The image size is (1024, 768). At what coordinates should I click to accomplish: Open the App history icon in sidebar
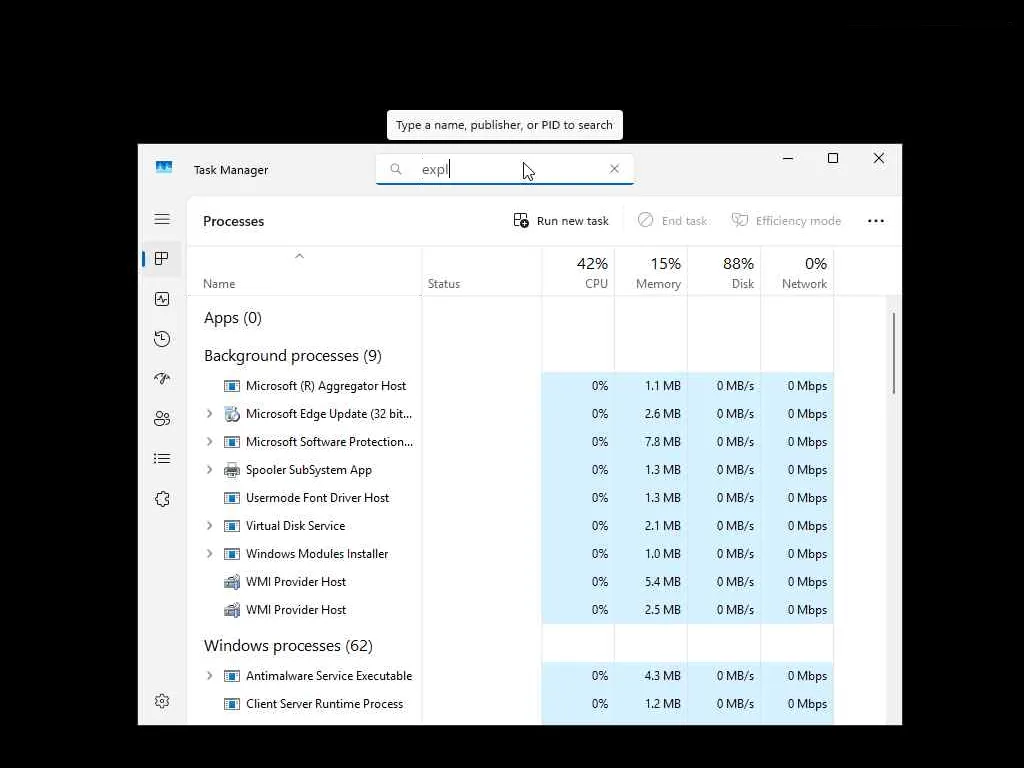pyautogui.click(x=162, y=339)
